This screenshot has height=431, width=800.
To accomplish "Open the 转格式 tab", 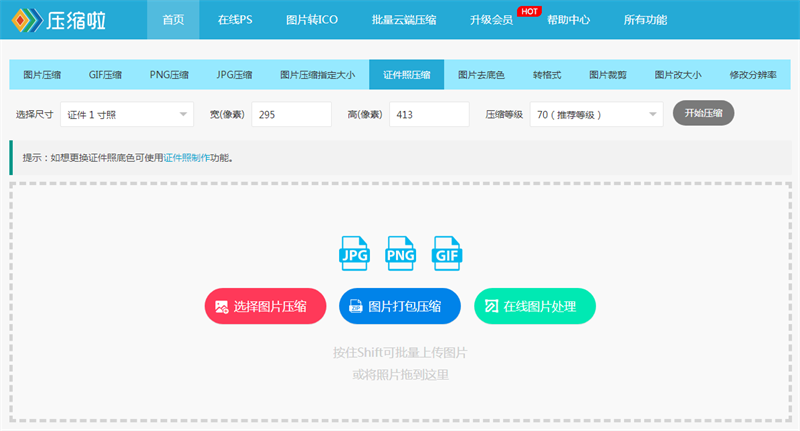I will [547, 74].
